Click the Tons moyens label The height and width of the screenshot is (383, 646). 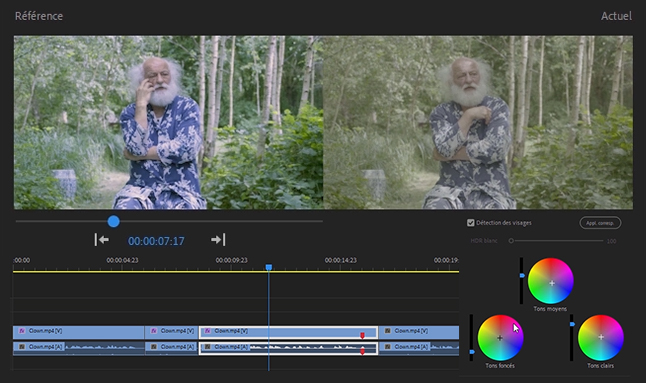click(550, 309)
